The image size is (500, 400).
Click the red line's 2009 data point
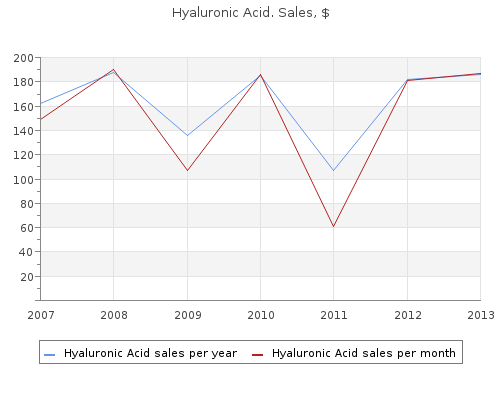[x=187, y=170]
